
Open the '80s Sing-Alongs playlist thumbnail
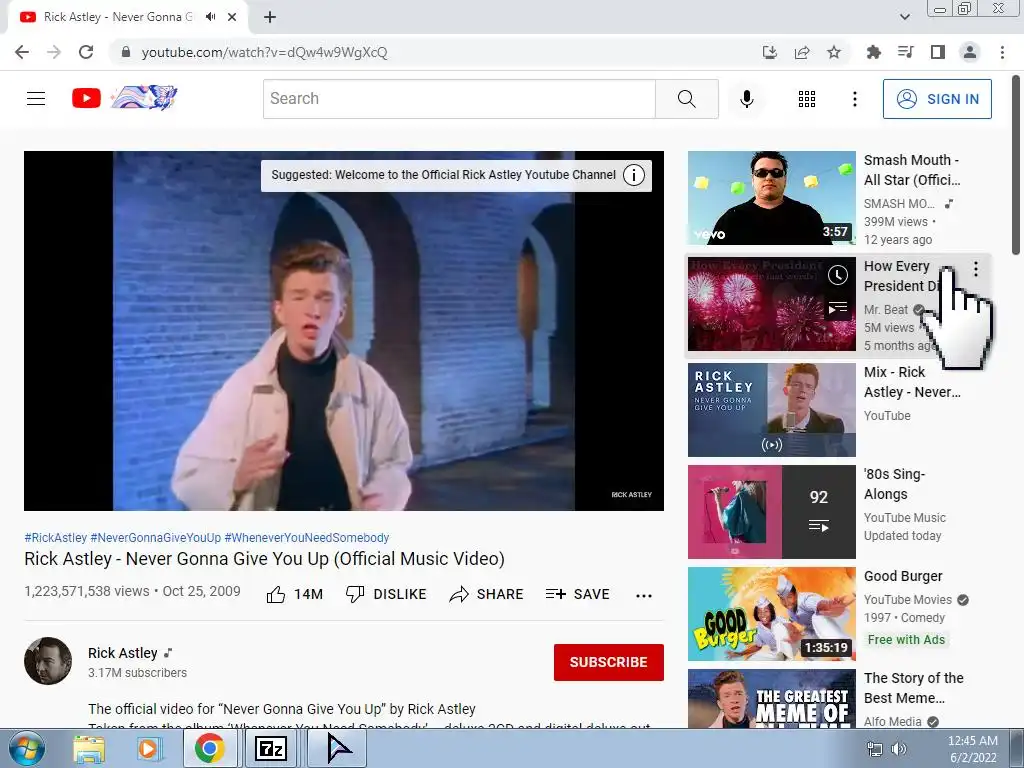coord(771,512)
